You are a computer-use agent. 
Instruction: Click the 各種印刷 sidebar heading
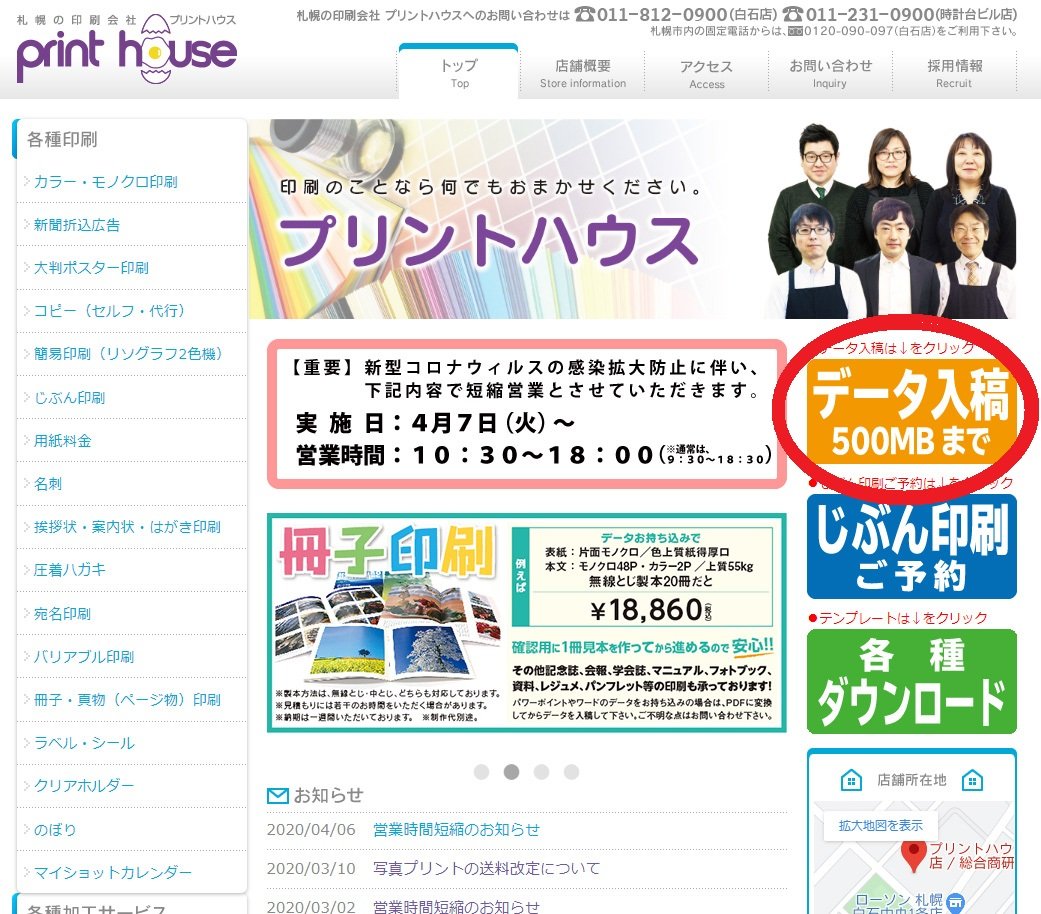pyautogui.click(x=62, y=139)
